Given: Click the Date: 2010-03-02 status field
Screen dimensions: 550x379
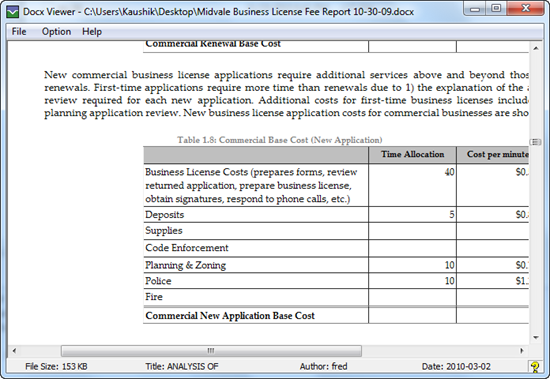Looking at the screenshot, I should pyautogui.click(x=456, y=367).
